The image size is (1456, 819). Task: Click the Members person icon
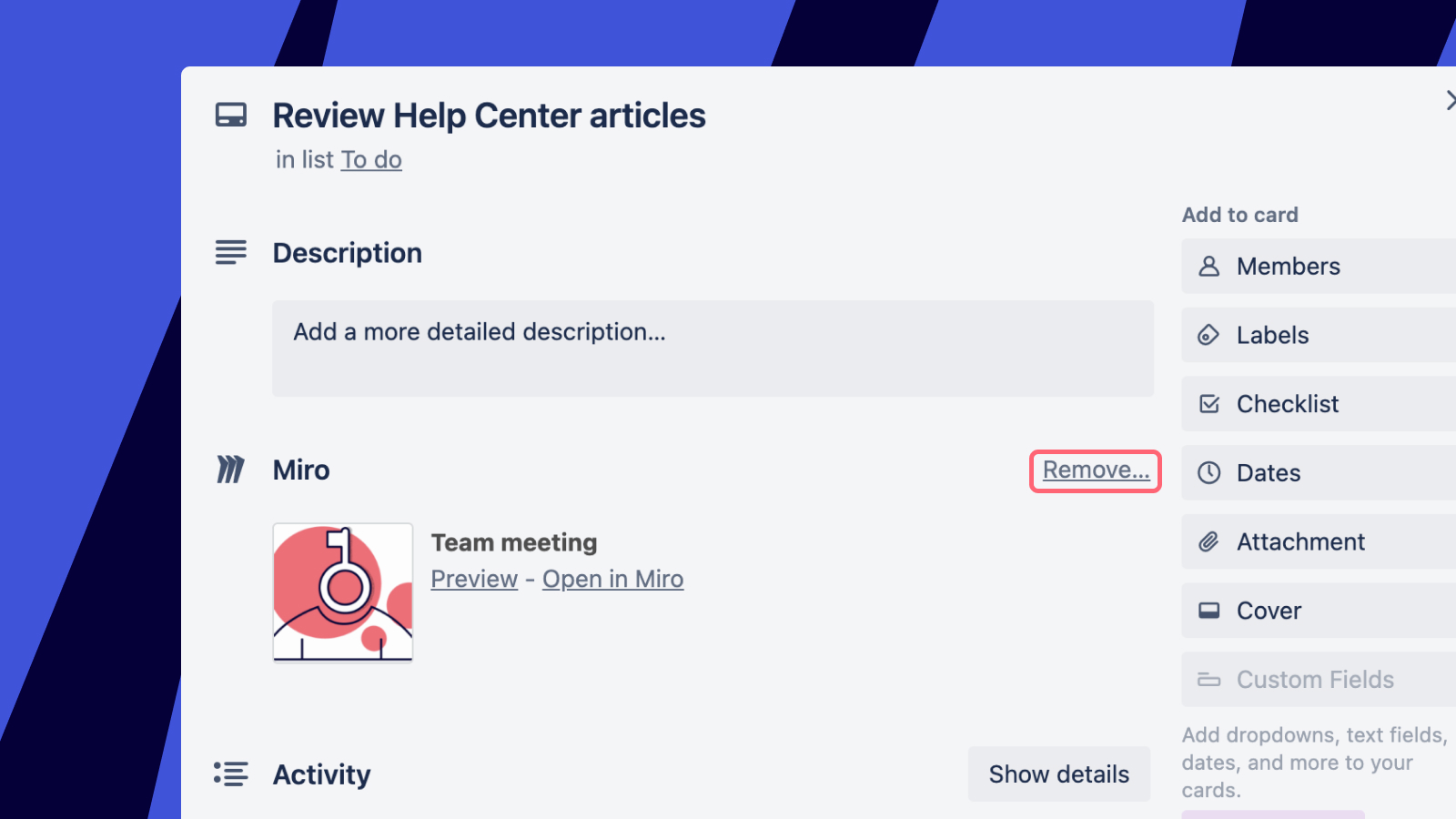[x=1208, y=267]
